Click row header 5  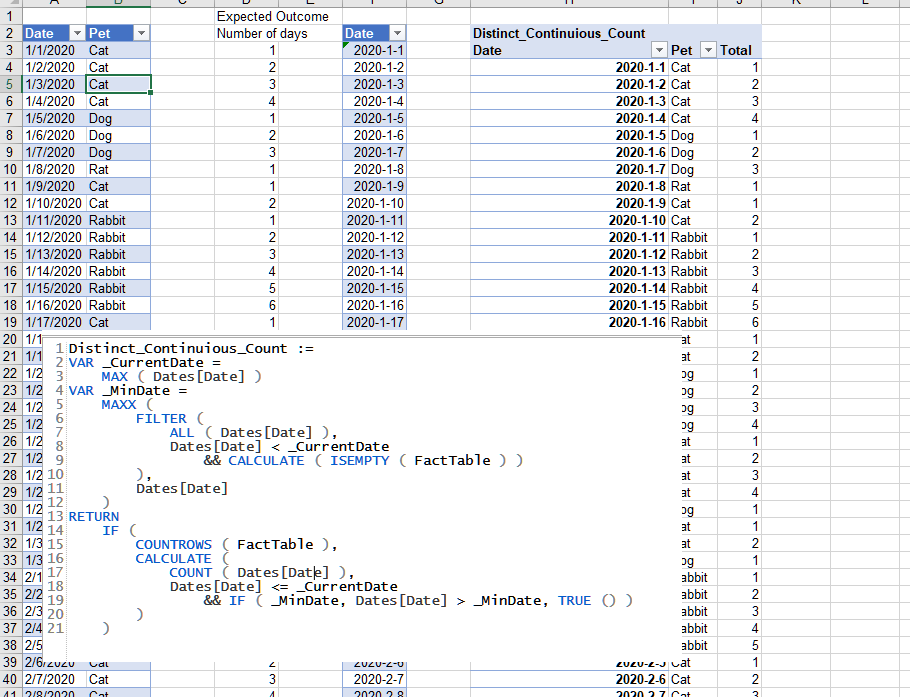click(10, 84)
